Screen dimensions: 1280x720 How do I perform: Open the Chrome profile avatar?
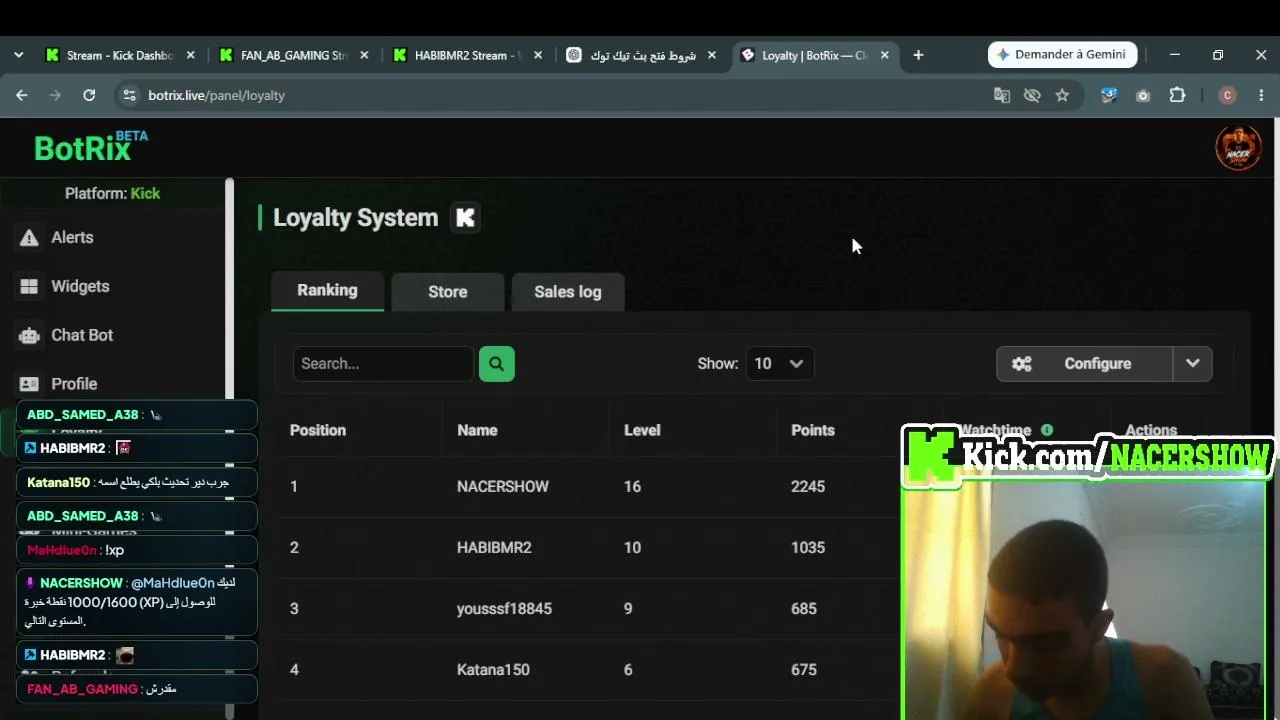1228,95
